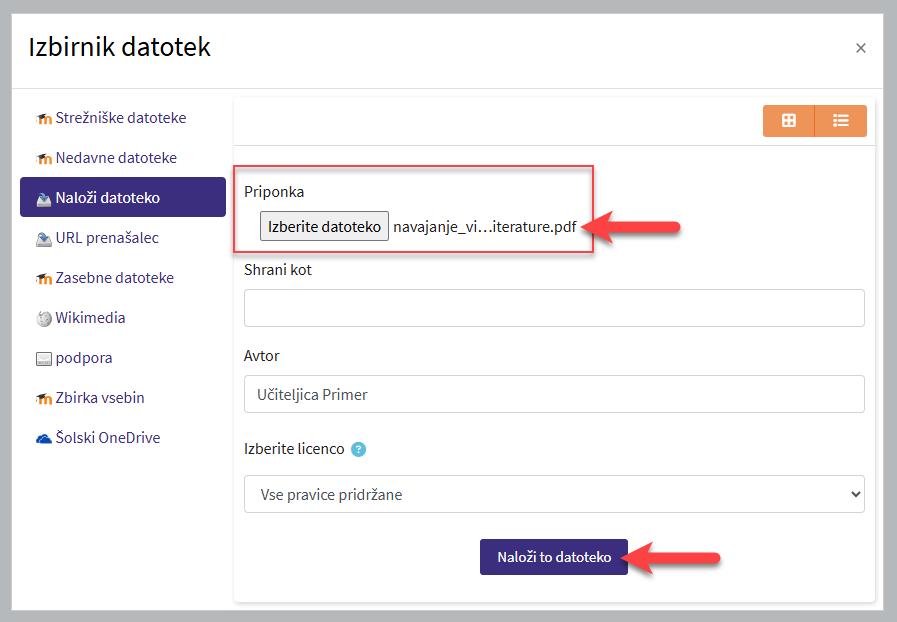Click the Naloži to datoteko button
This screenshot has height=622, width=897.
pyautogui.click(x=554, y=557)
